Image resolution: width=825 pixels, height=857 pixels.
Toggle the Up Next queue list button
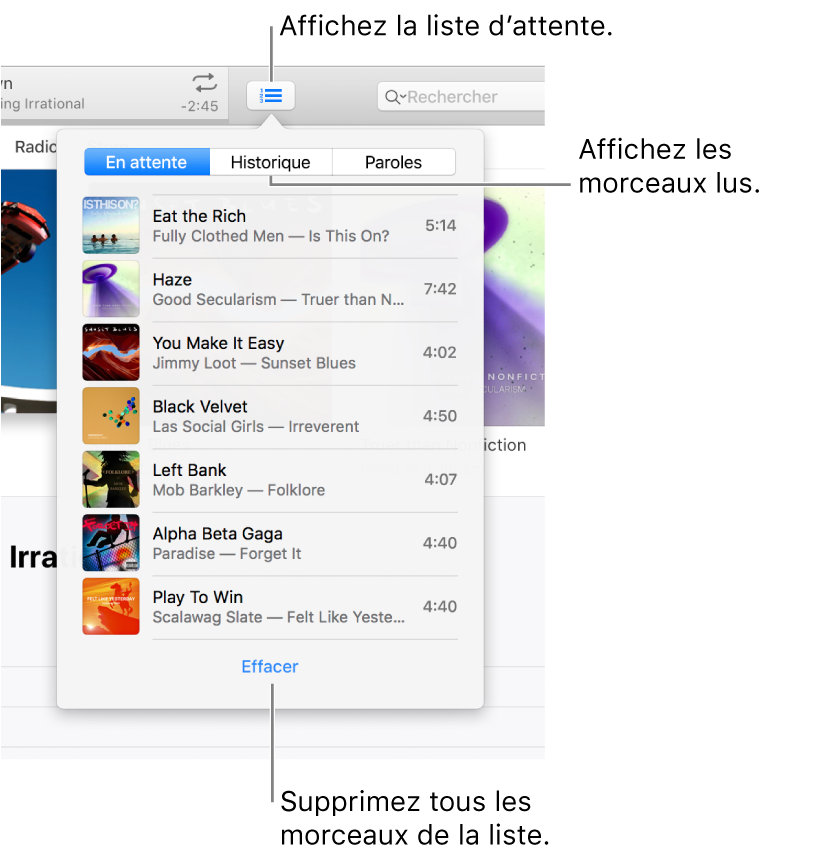(271, 96)
